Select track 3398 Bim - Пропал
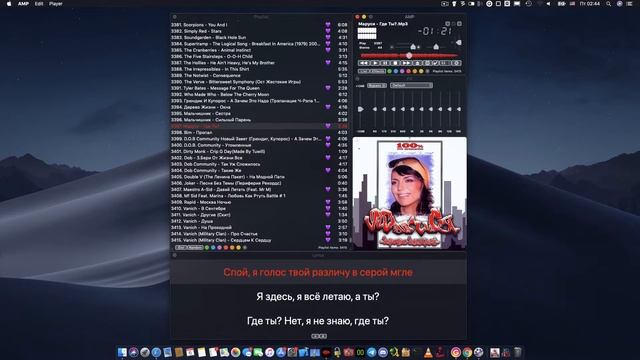 click(260, 132)
